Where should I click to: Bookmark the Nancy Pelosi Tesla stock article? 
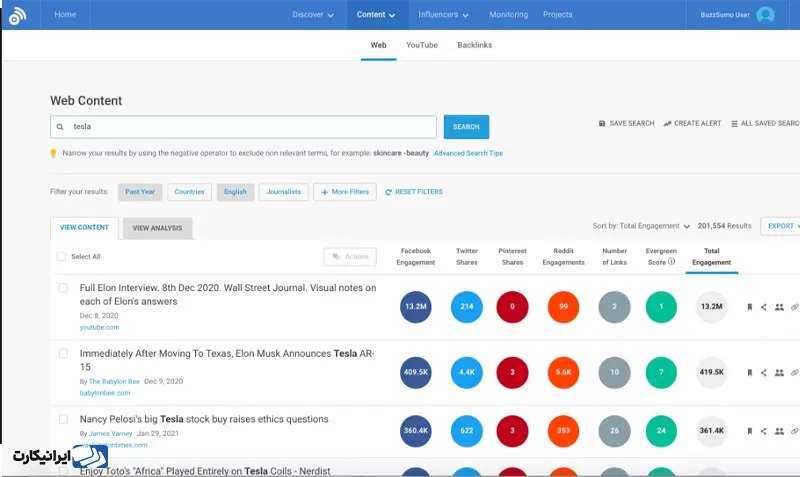click(x=749, y=431)
